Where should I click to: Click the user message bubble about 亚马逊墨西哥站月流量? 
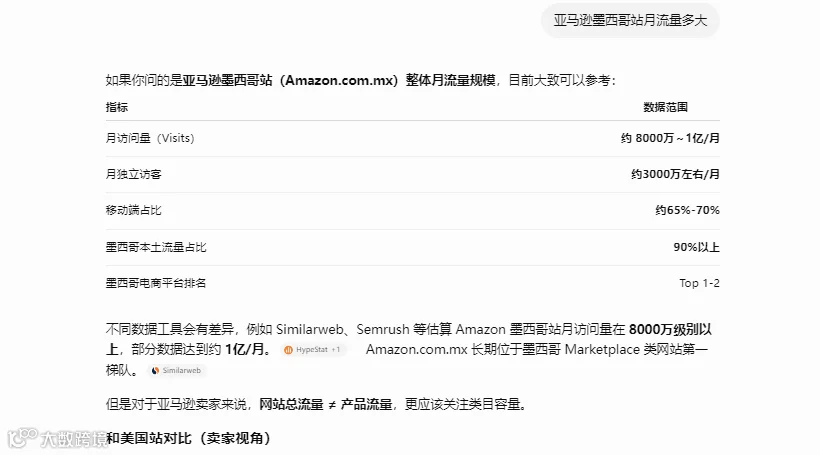click(630, 20)
